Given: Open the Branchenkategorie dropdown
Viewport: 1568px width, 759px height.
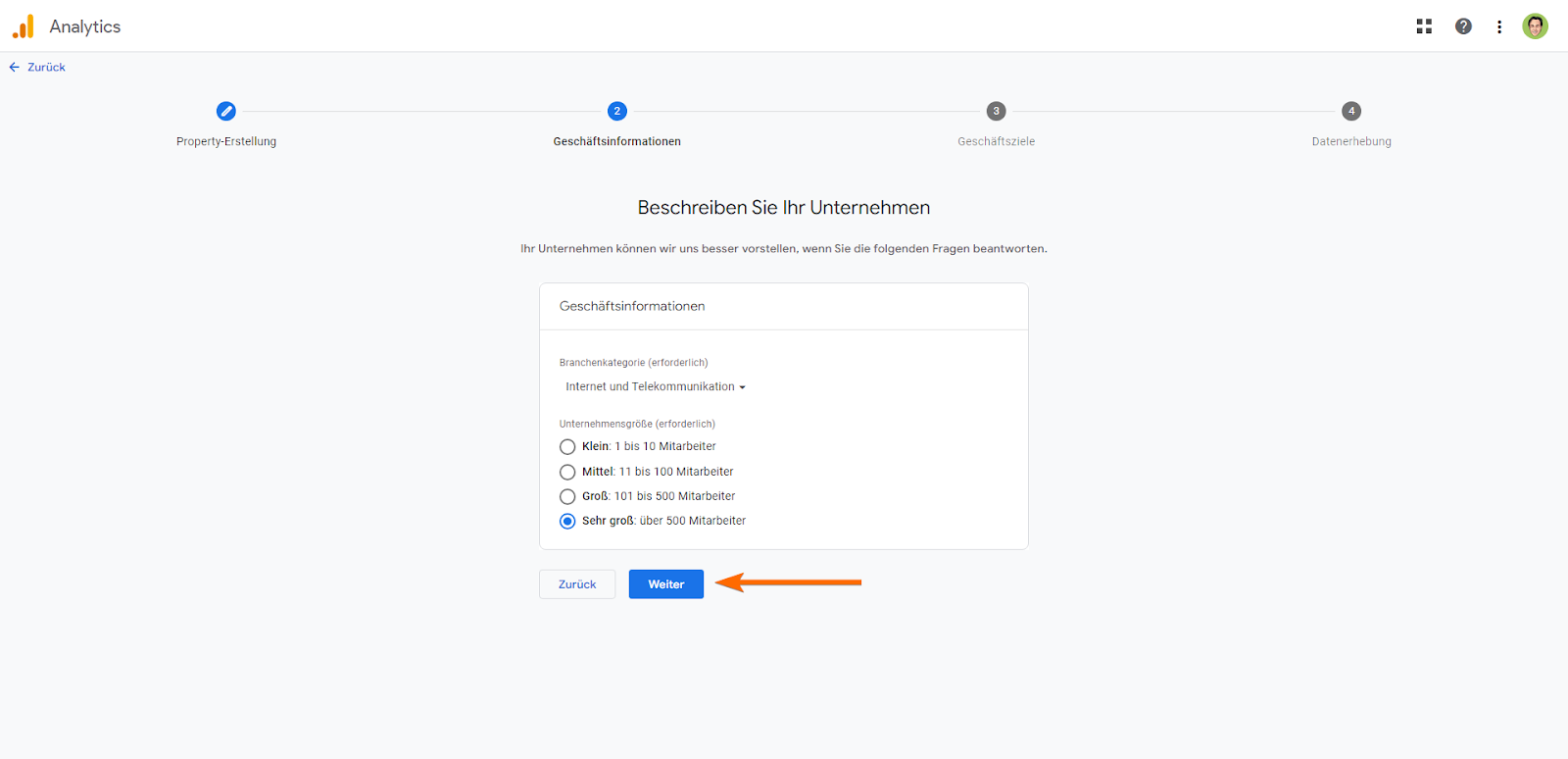Looking at the screenshot, I should (x=651, y=386).
